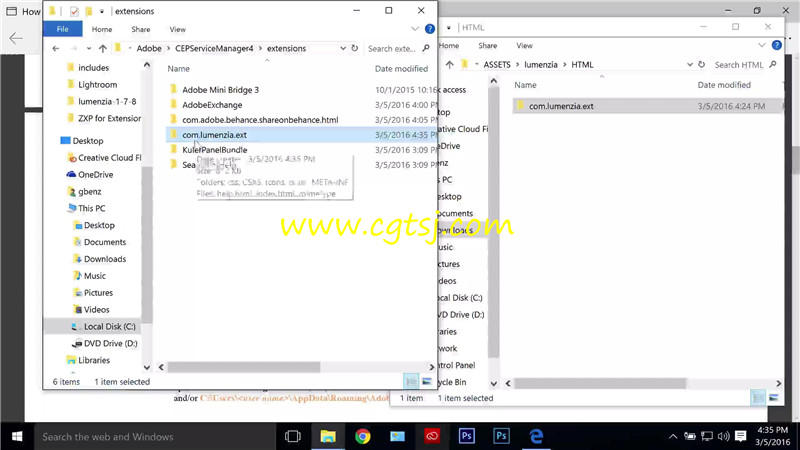Open View tab in HTML window

click(x=524, y=45)
